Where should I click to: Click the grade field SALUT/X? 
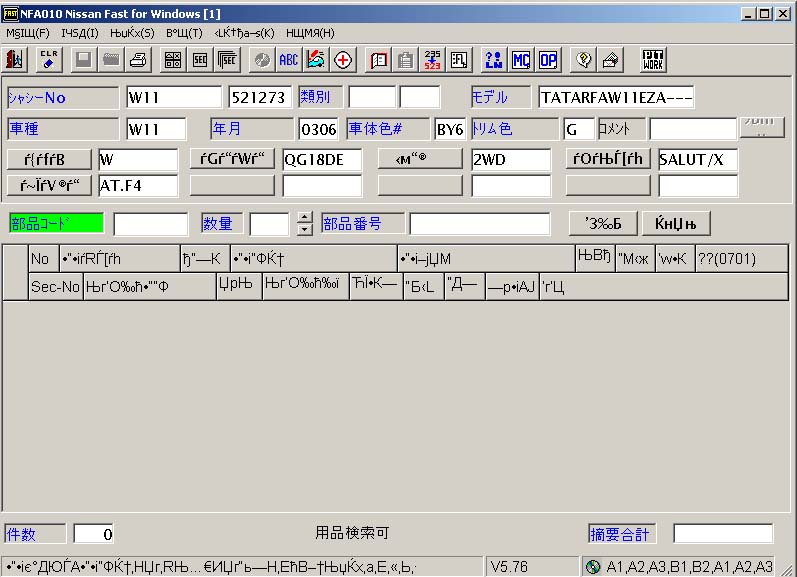[x=698, y=159]
